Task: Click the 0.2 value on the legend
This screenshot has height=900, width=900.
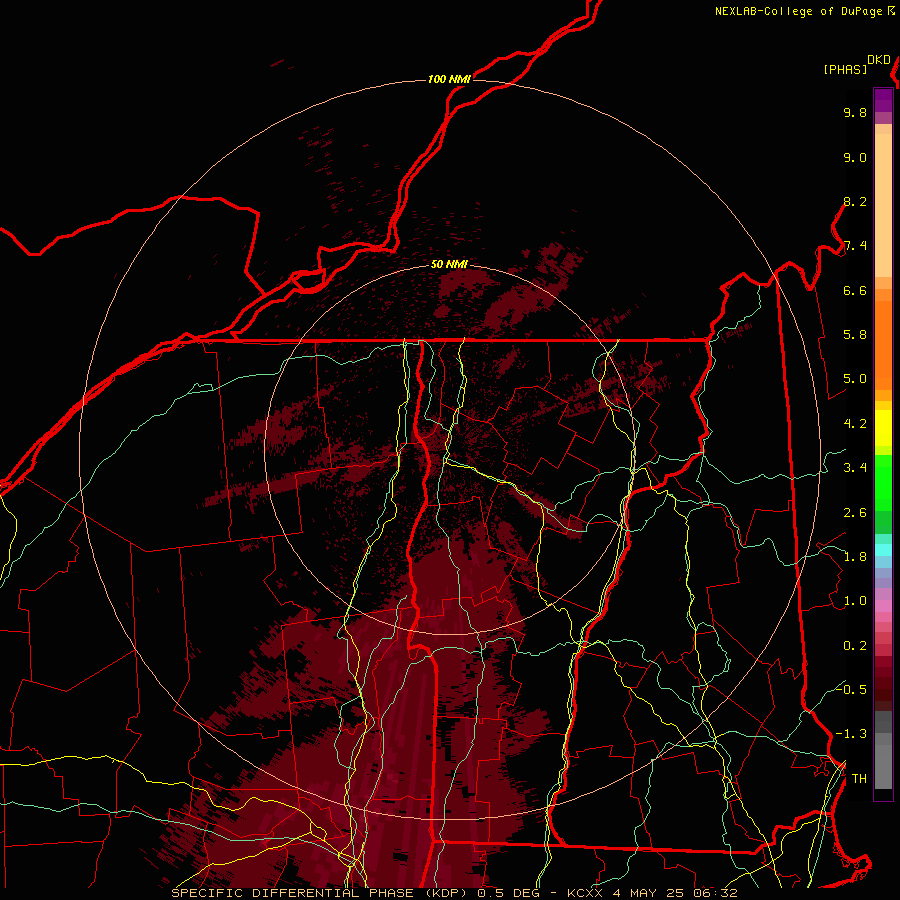Action: [x=855, y=646]
